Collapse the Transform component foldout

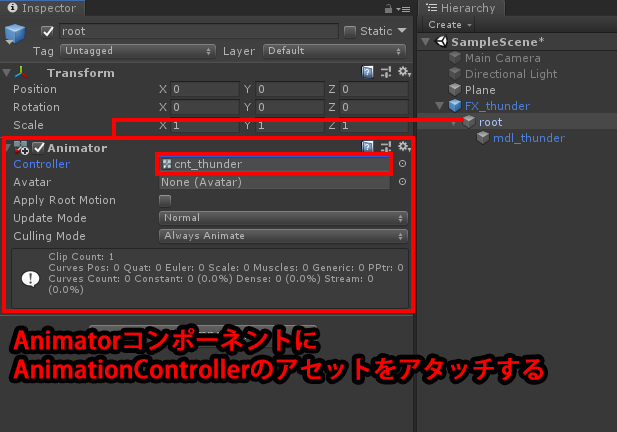(x=6, y=73)
